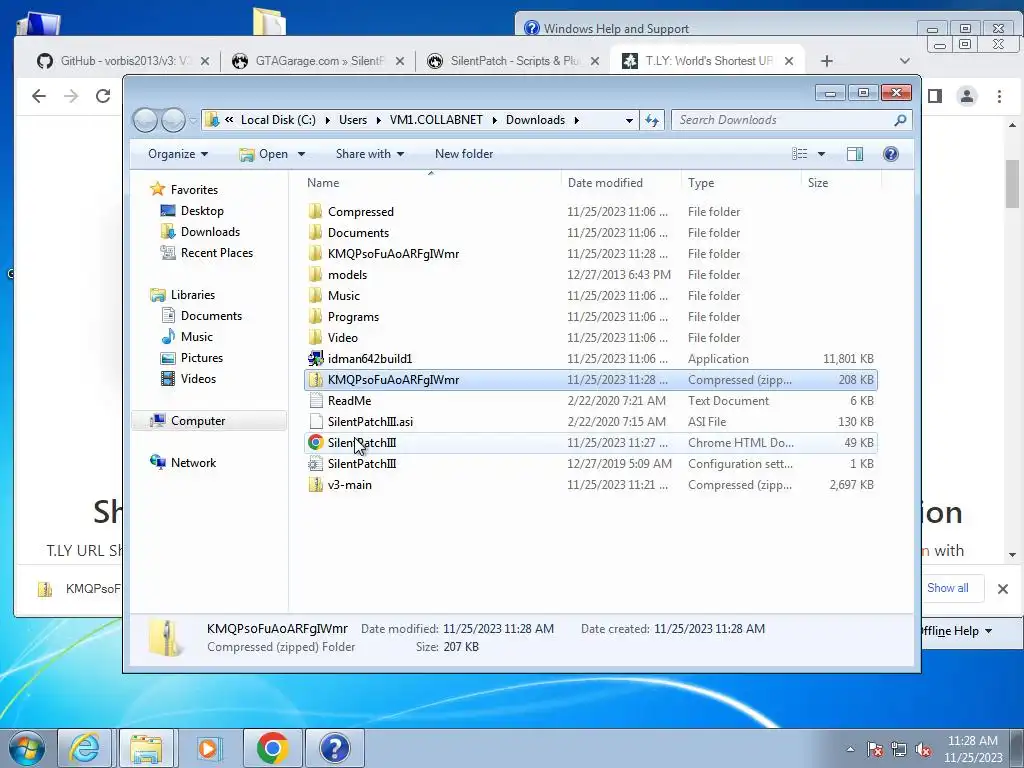Switch to the GTAGarage.com SilentPatch tab
Image resolution: width=1024 pixels, height=768 pixels.
319,61
